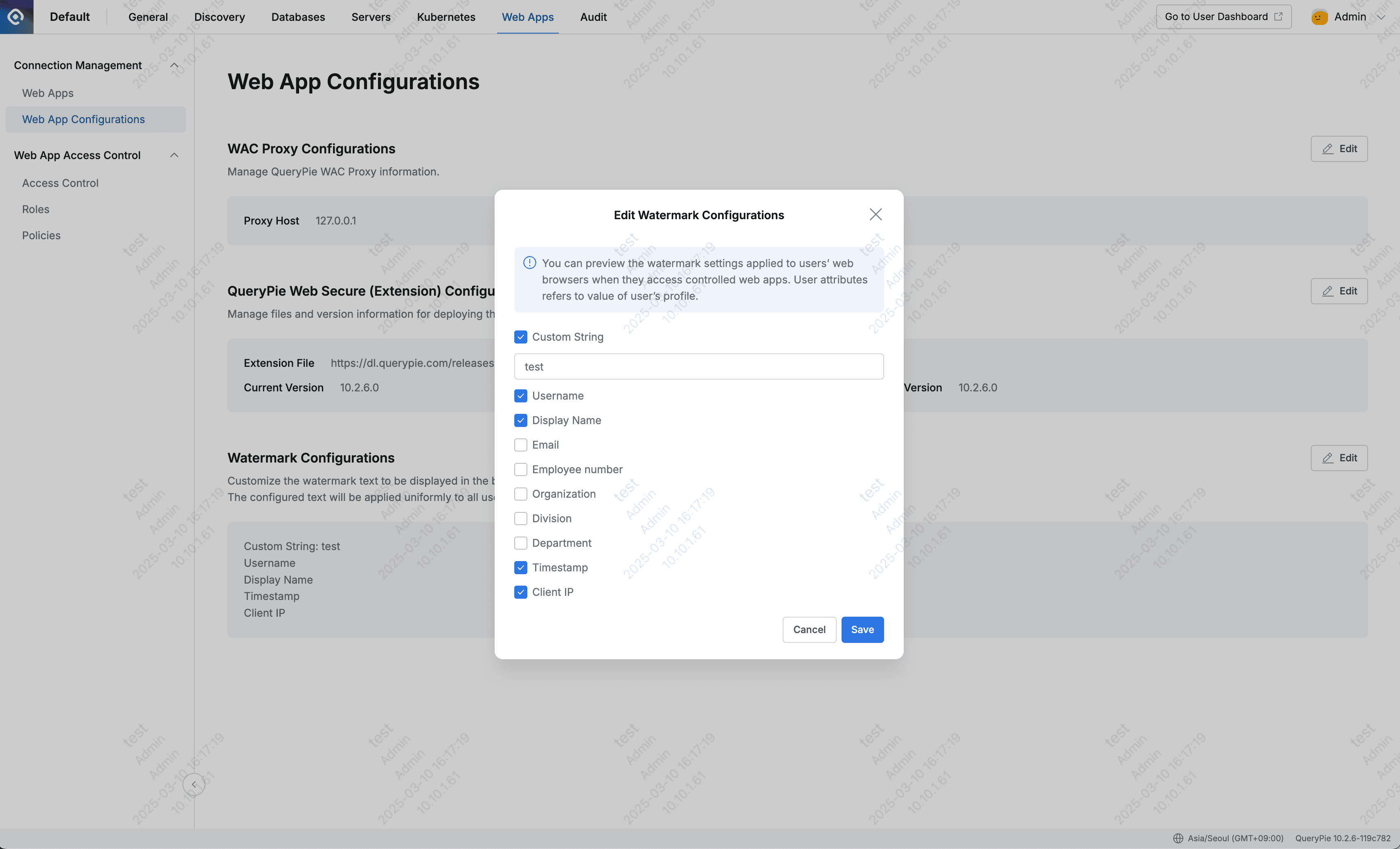Click the Edit pencil icon for WAC Proxy Configurations
Screen dimensions: 1400x849
point(1328,148)
